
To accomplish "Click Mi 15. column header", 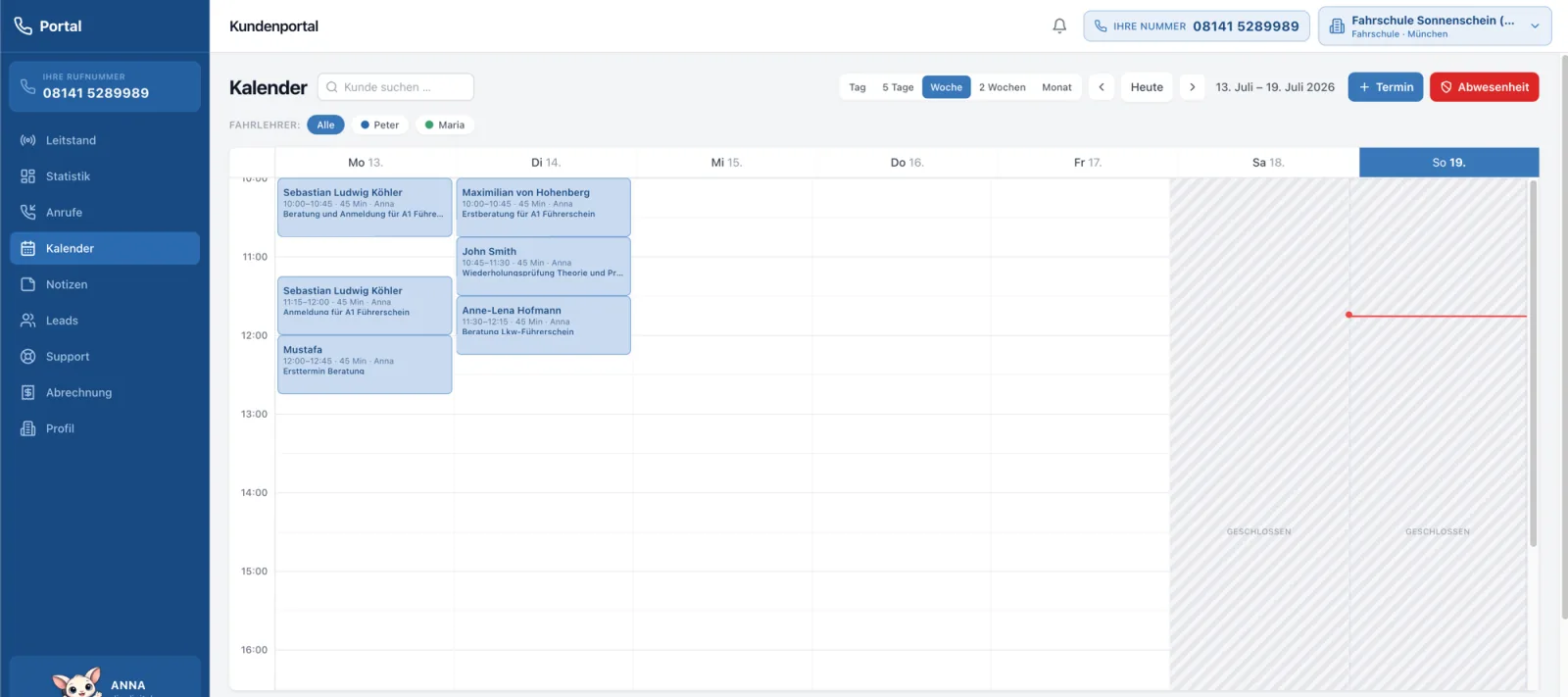I will 726,163.
